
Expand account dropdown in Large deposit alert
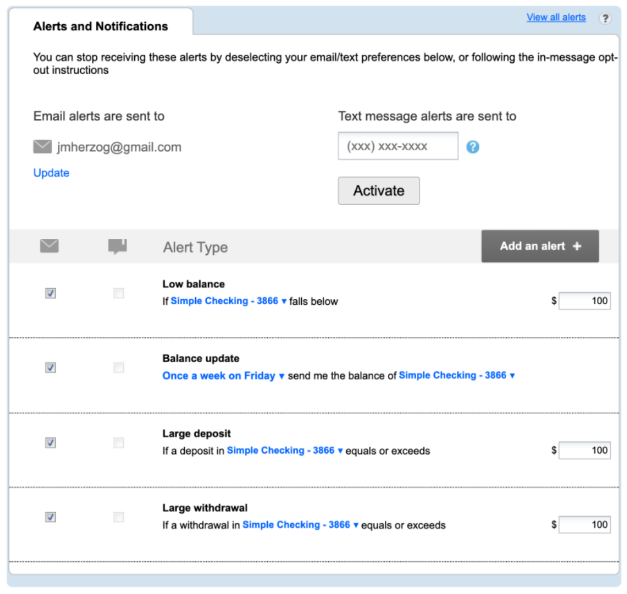[x=284, y=451]
